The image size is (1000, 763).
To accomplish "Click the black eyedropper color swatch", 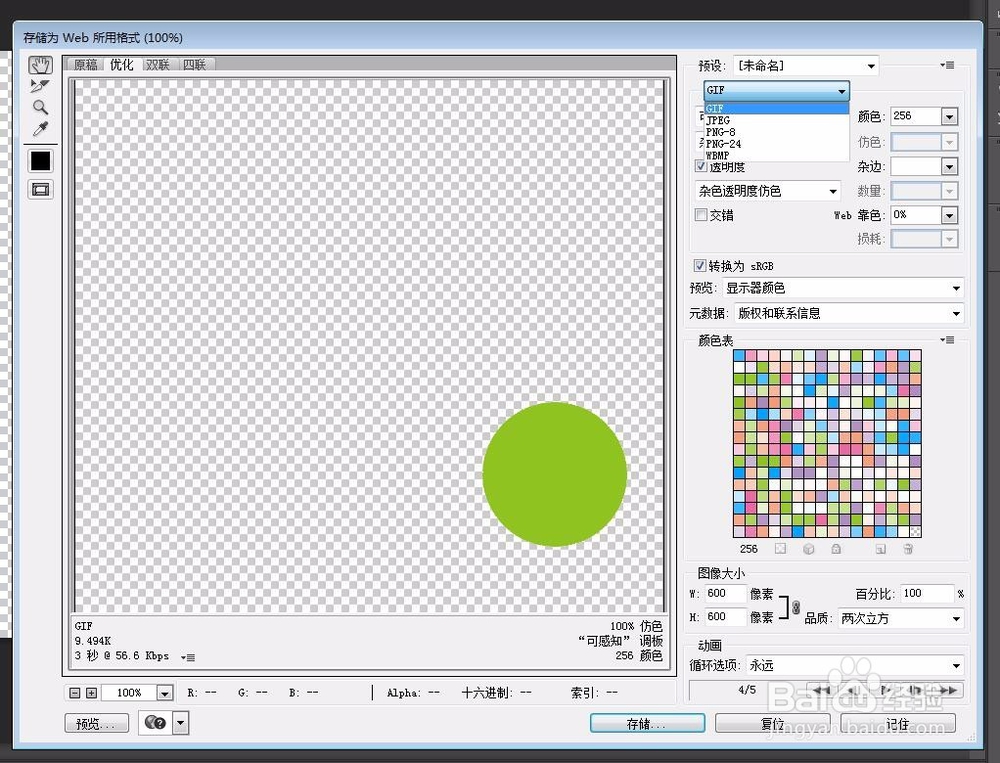I will [40, 161].
